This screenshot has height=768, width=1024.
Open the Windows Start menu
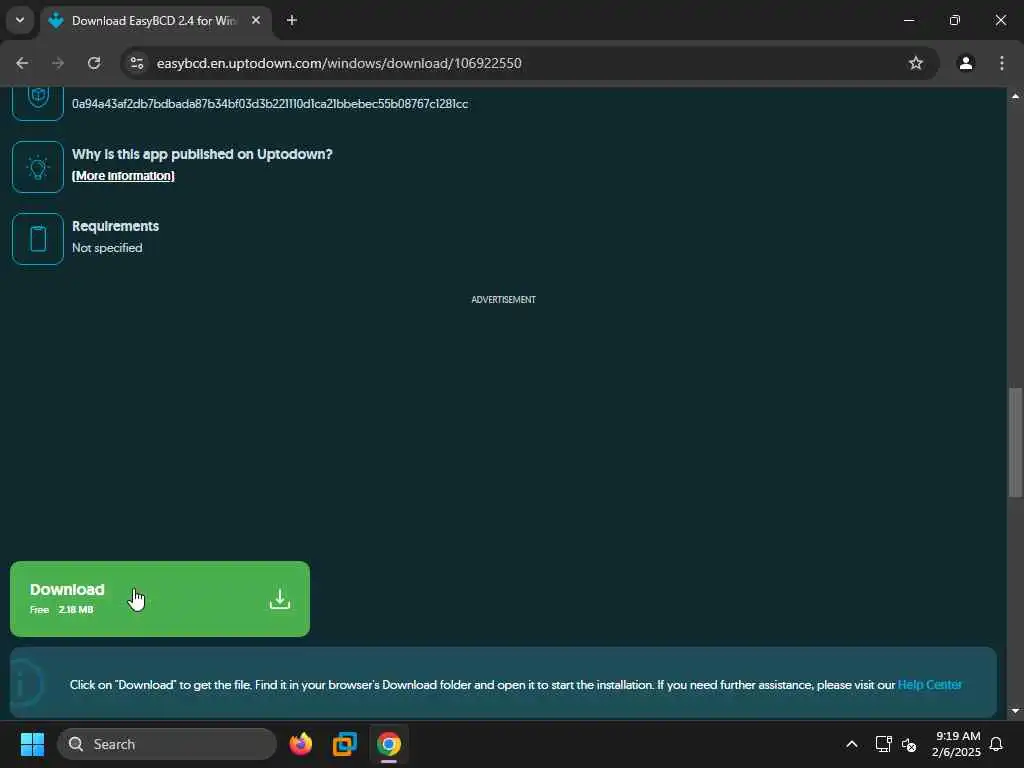[x=33, y=744]
